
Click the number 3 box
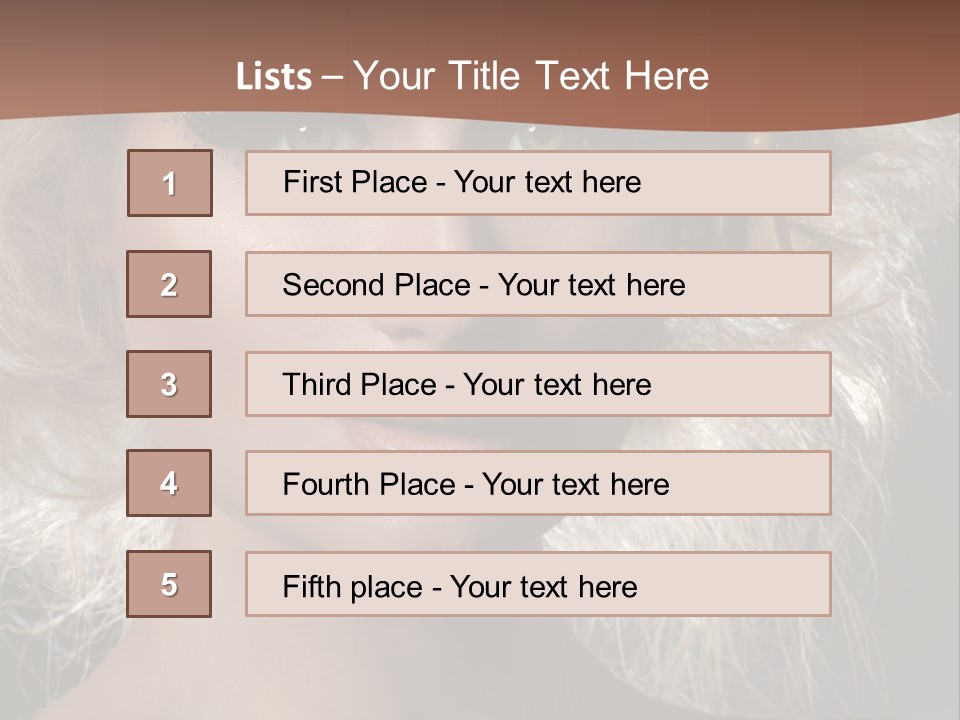(x=169, y=384)
